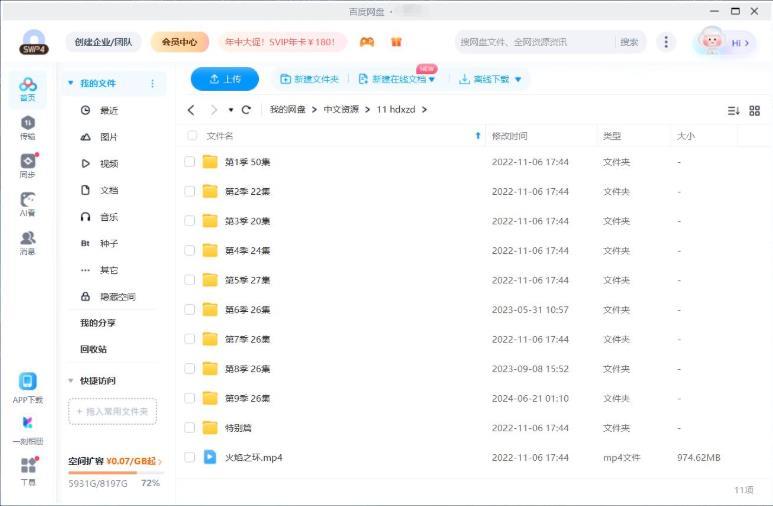Open the 离线下载 dropdown arrow

point(518,79)
